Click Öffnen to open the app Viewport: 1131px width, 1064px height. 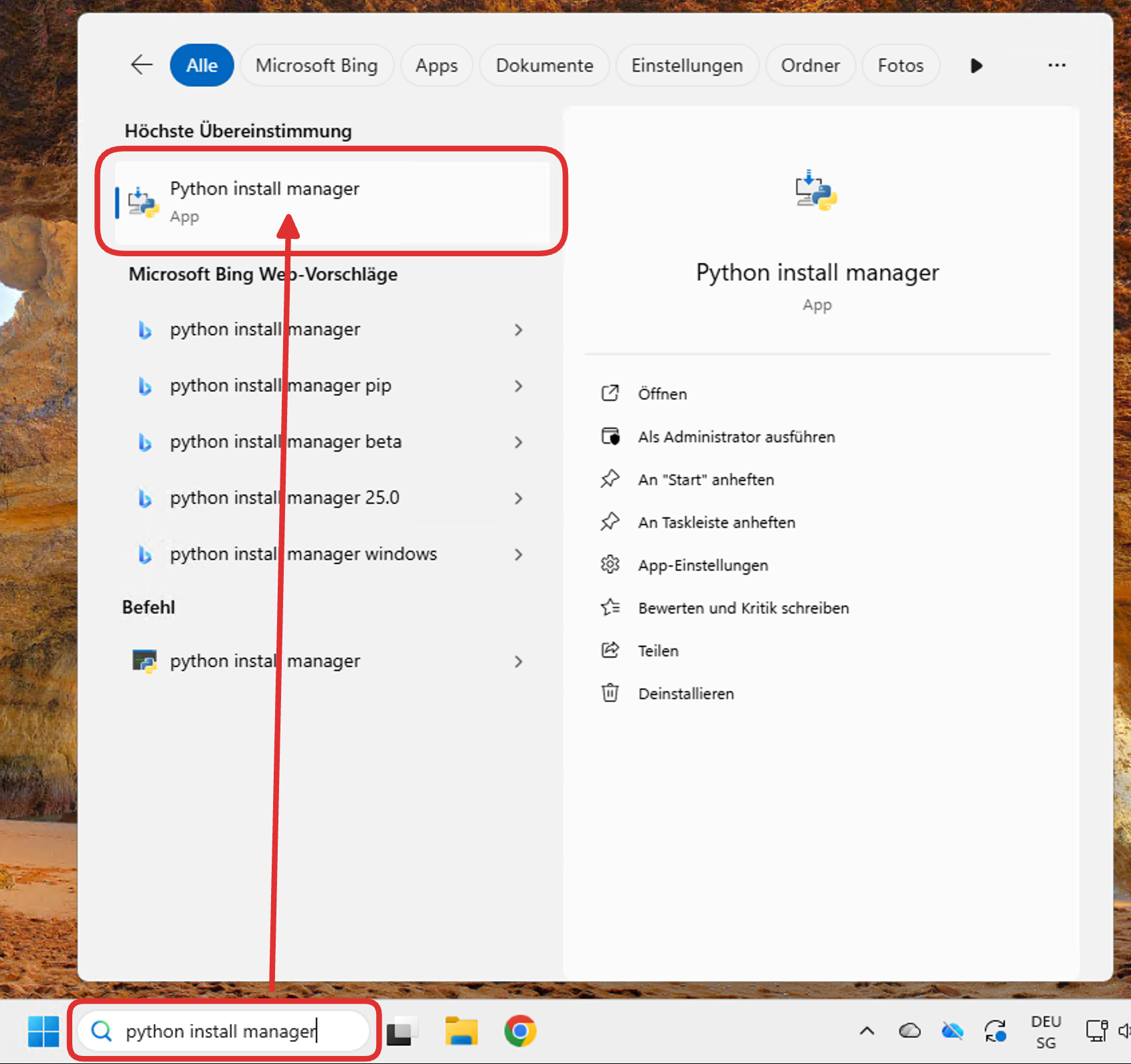(x=662, y=394)
